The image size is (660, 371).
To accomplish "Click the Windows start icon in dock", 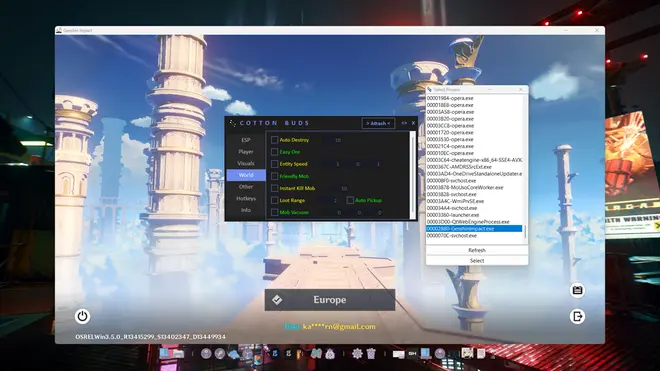I will point(164,352).
